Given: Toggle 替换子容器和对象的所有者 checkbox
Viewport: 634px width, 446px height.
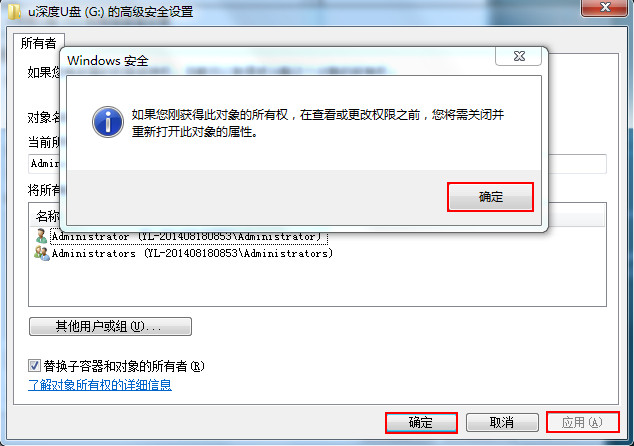Looking at the screenshot, I should click(x=34, y=366).
